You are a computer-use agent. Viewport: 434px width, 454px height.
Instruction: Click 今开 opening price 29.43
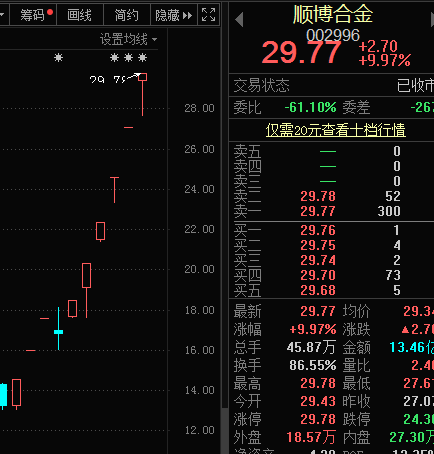pyautogui.click(x=318, y=401)
